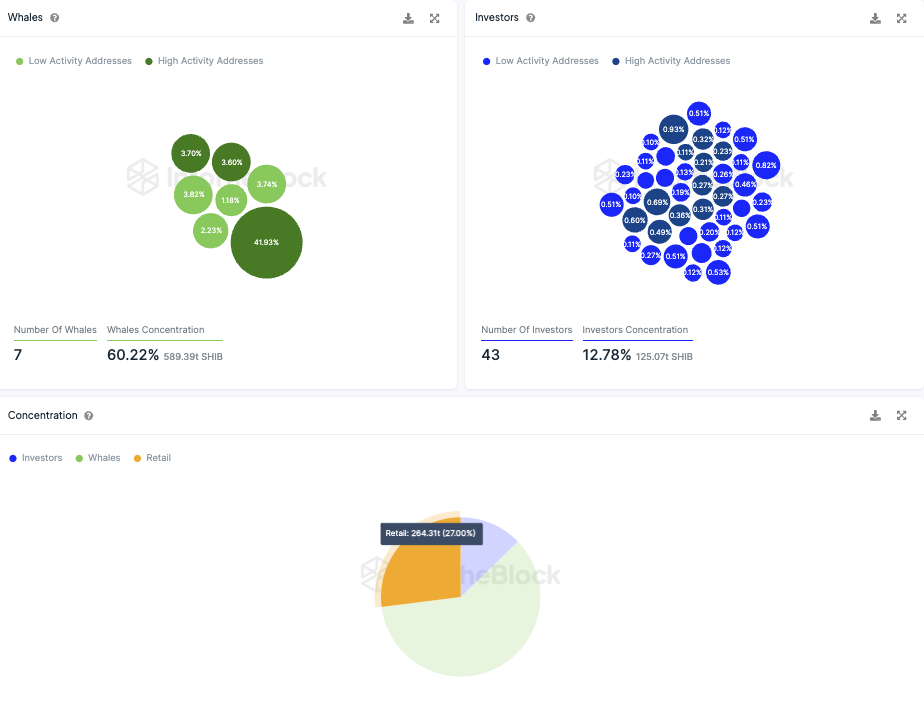Click the Retail 264.31t tooltip
Viewport: 924px width, 714px height.
(x=431, y=533)
